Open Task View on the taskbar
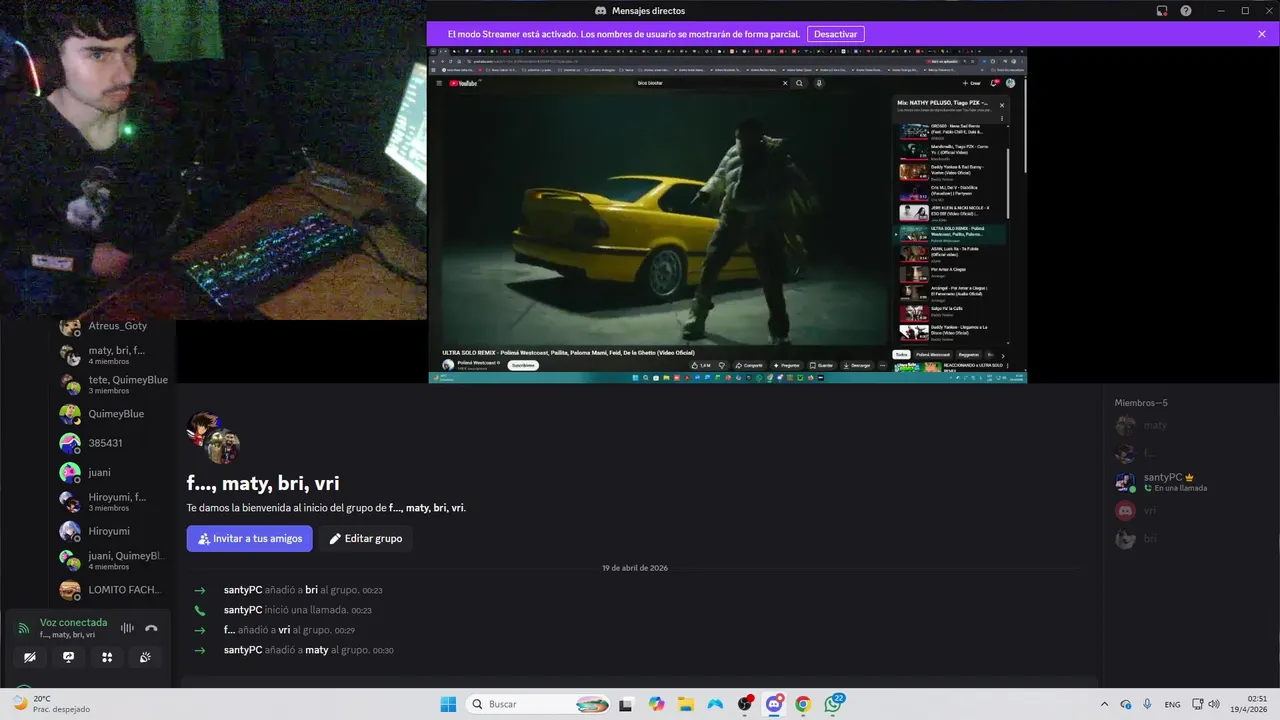Image resolution: width=1280 pixels, height=720 pixels. (x=626, y=704)
